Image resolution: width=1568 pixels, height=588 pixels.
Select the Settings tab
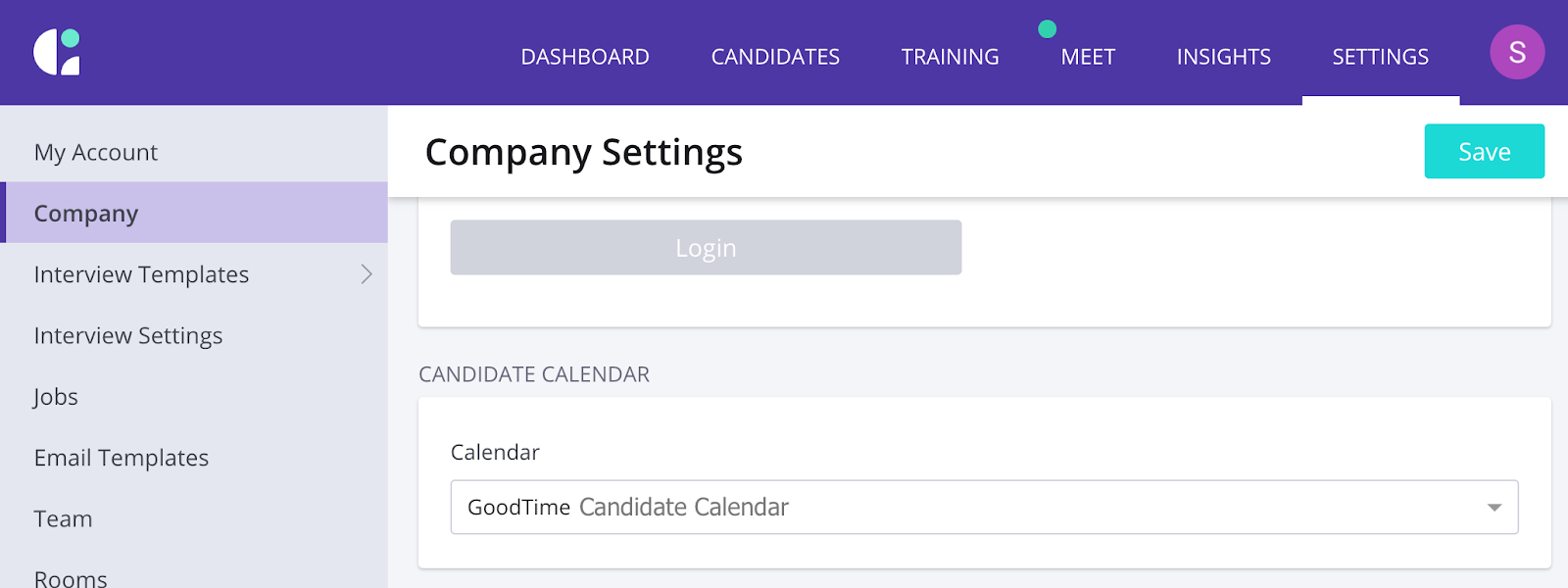(1380, 57)
